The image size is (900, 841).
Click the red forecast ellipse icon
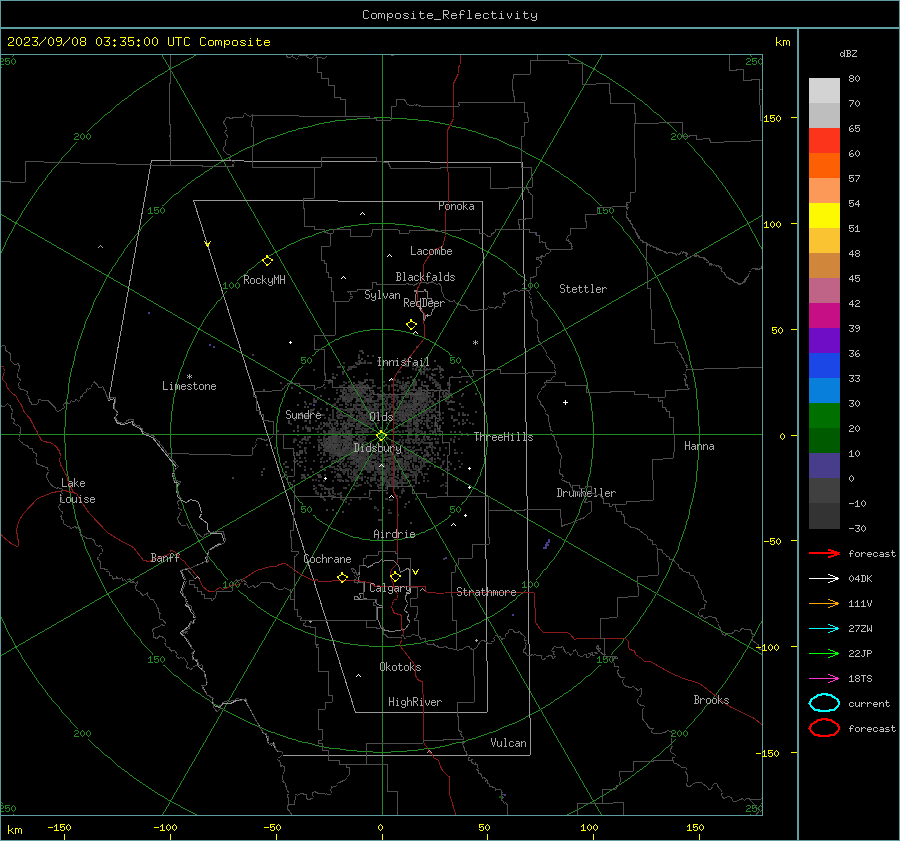(x=824, y=728)
